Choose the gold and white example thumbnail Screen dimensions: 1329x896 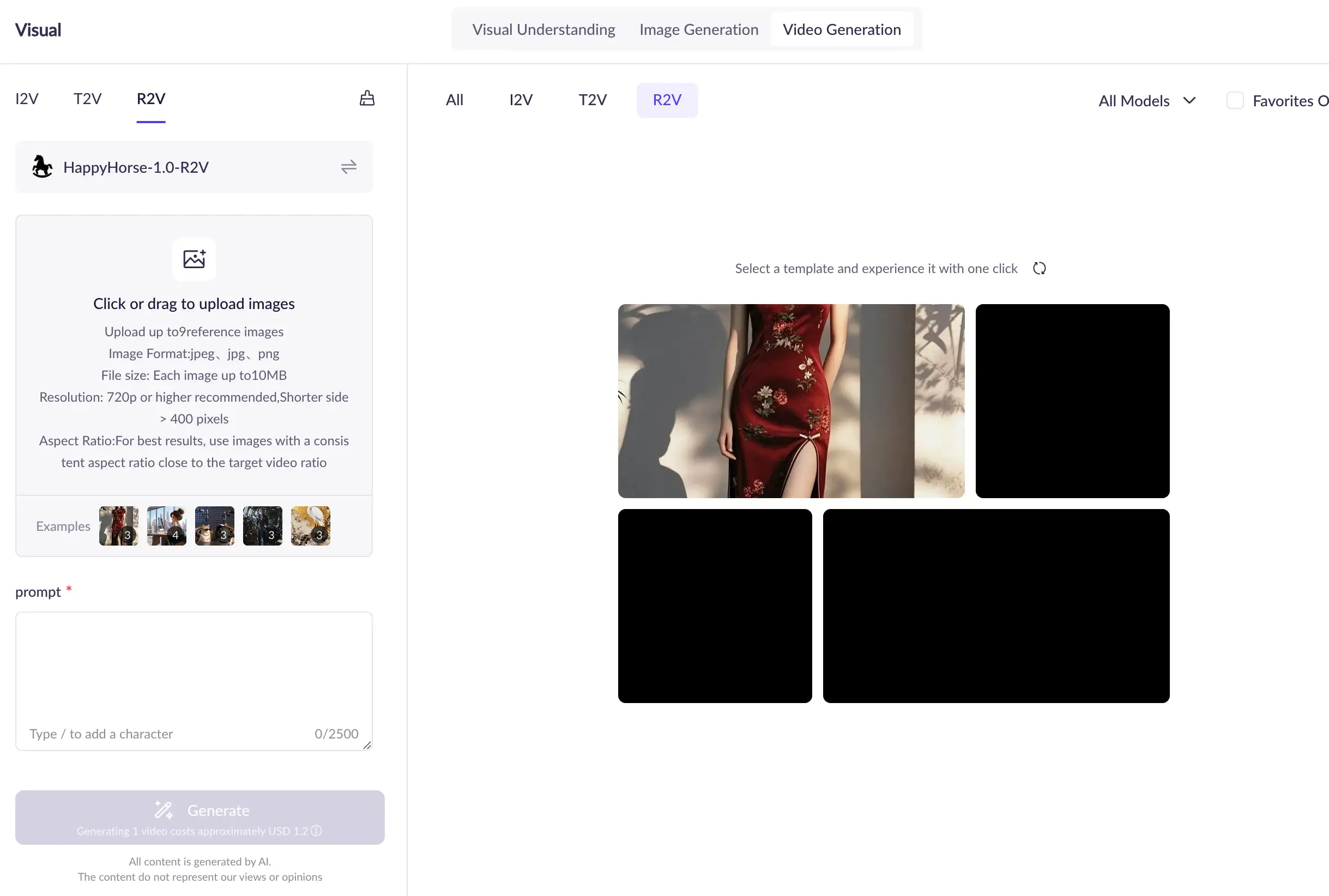pos(310,526)
